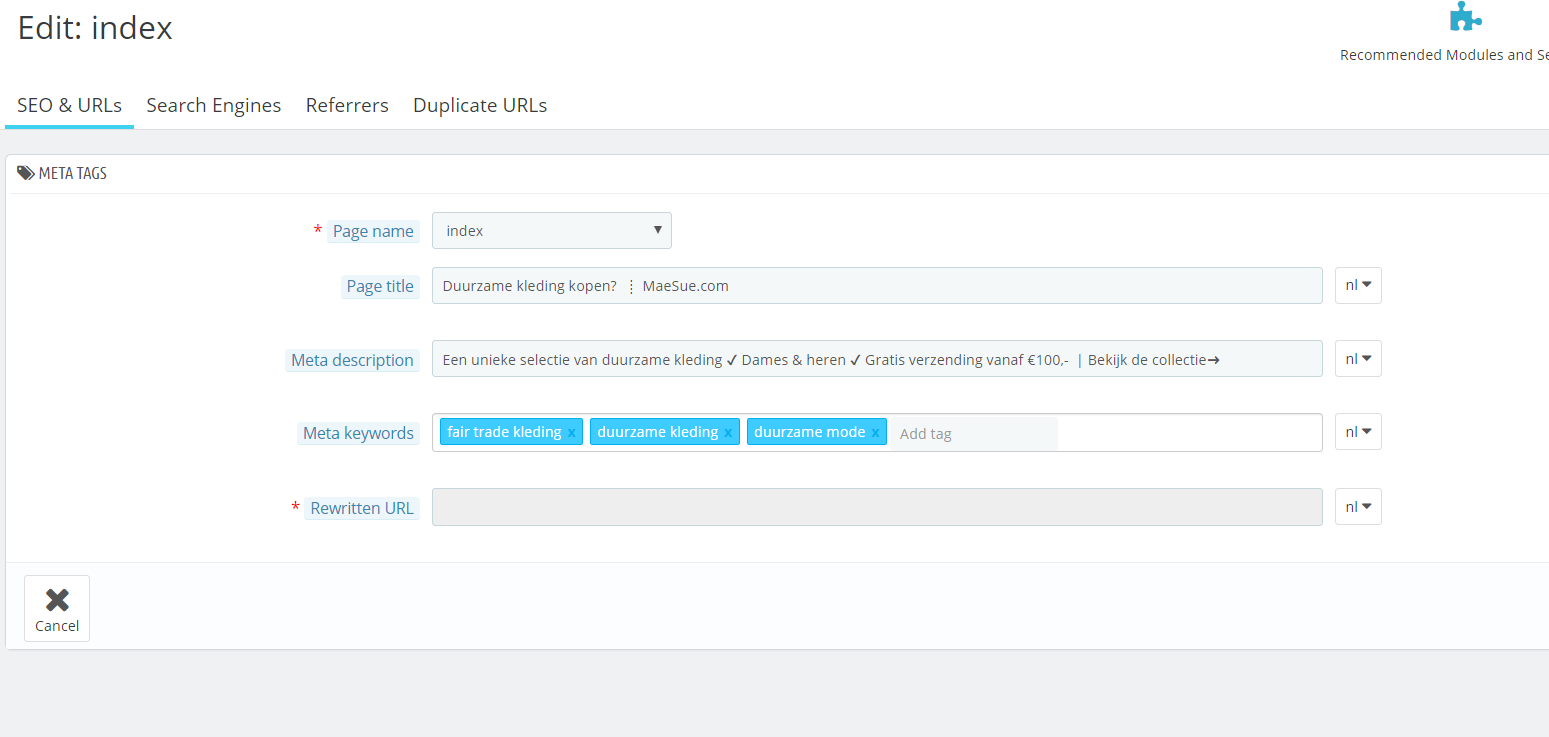
Task: Open Meta keywords language dropdown
Action: [1358, 432]
